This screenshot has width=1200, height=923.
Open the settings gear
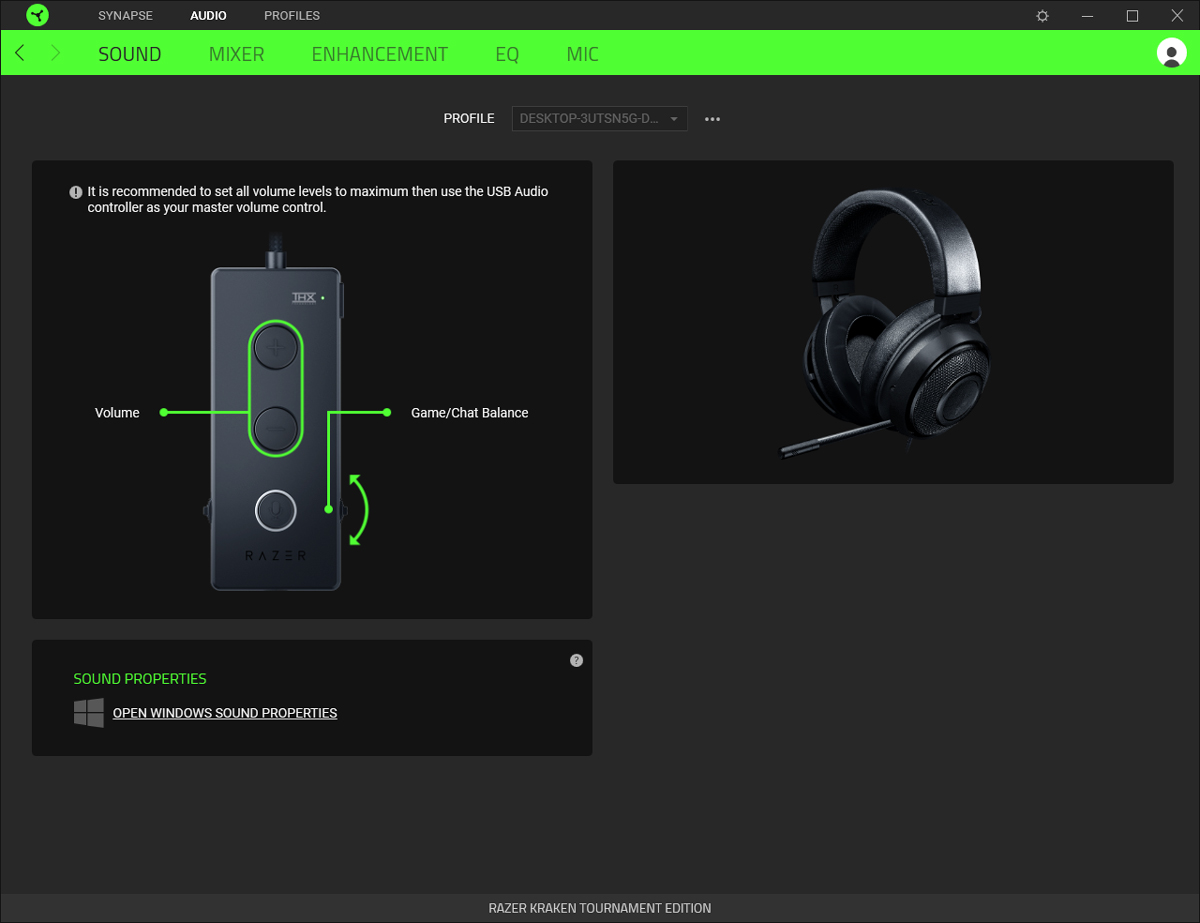coord(1043,16)
